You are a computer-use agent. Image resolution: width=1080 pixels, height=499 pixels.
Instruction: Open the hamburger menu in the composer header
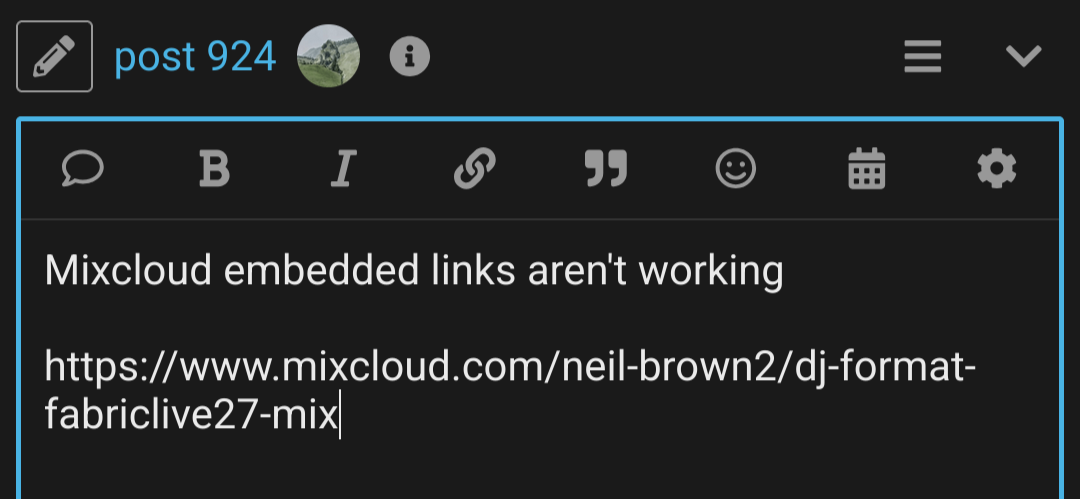(922, 56)
